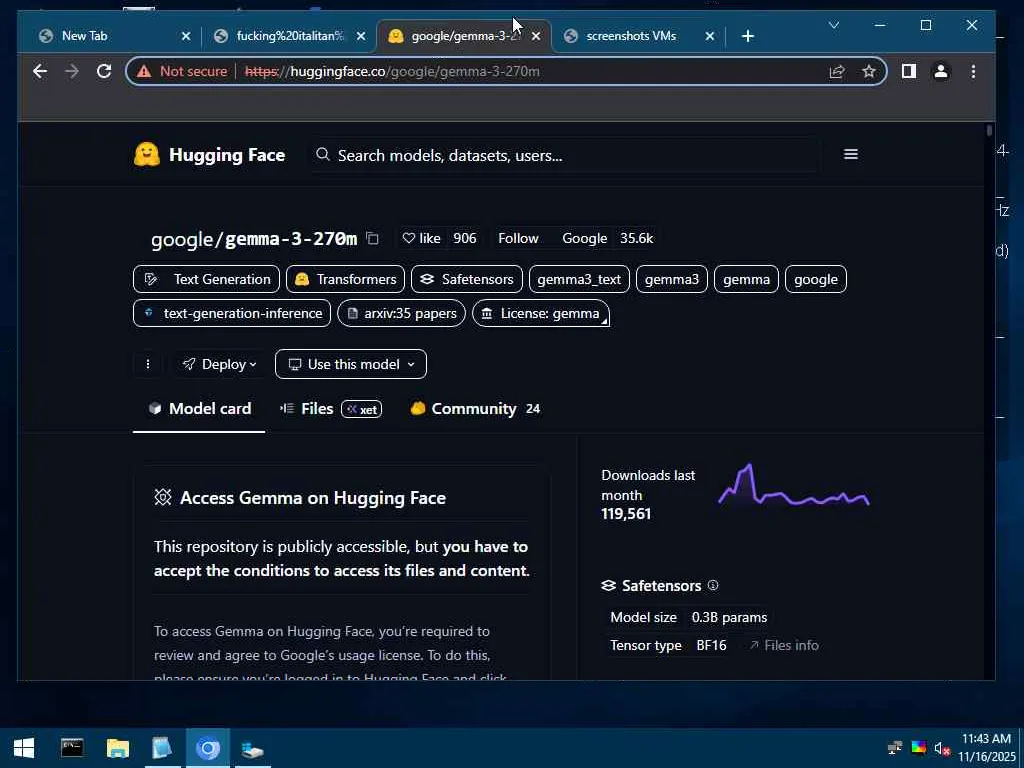This screenshot has height=768, width=1024.
Task: Open the taskbar clock showing 11:43 AM
Action: click(x=987, y=748)
